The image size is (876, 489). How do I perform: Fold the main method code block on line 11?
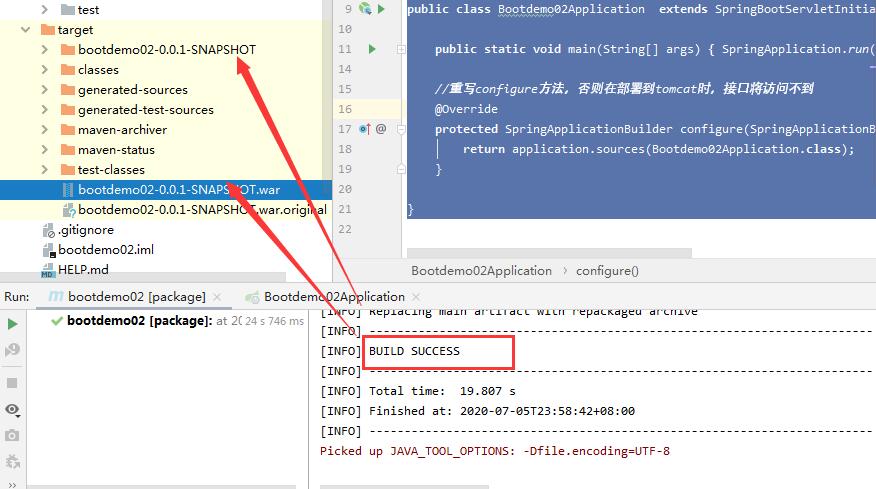click(x=401, y=49)
